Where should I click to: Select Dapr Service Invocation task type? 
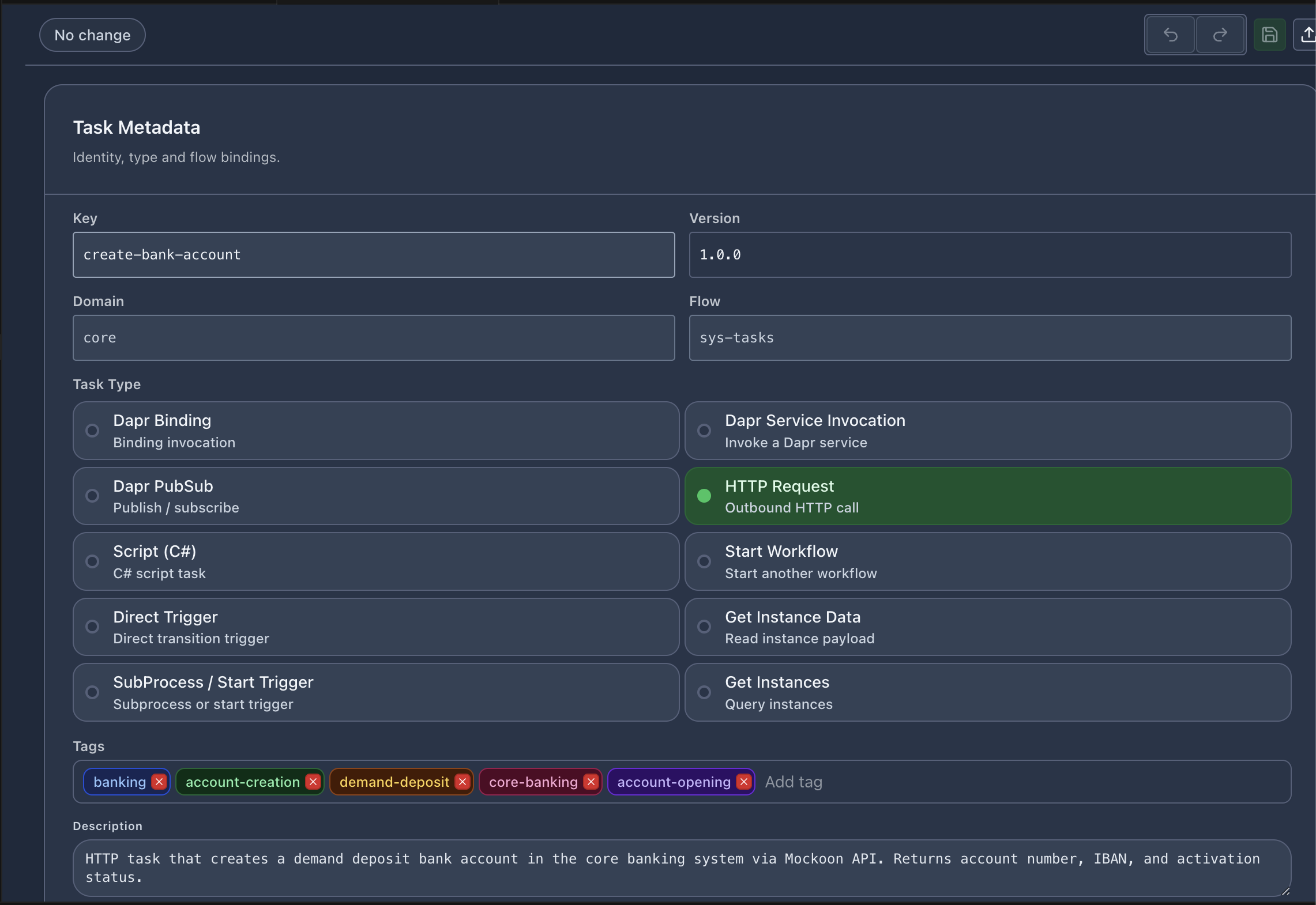click(988, 431)
